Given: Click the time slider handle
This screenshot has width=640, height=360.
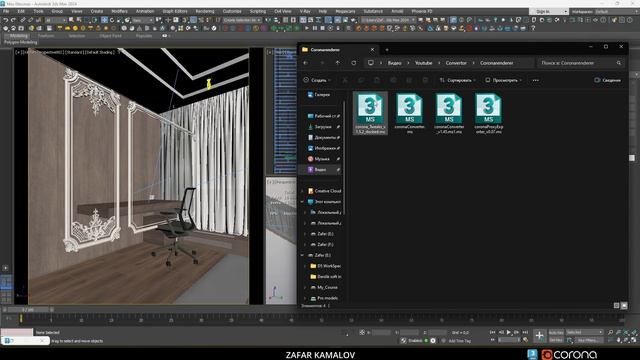Looking at the screenshot, I should (x=28, y=309).
